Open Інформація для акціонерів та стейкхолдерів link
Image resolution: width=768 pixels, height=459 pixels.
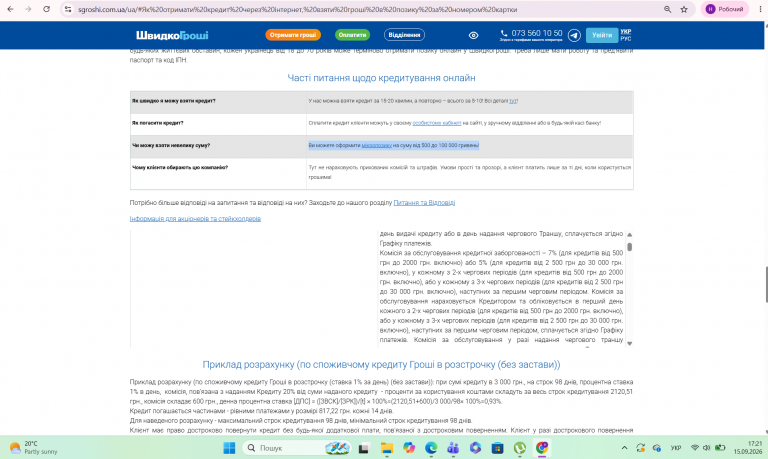[195, 218]
